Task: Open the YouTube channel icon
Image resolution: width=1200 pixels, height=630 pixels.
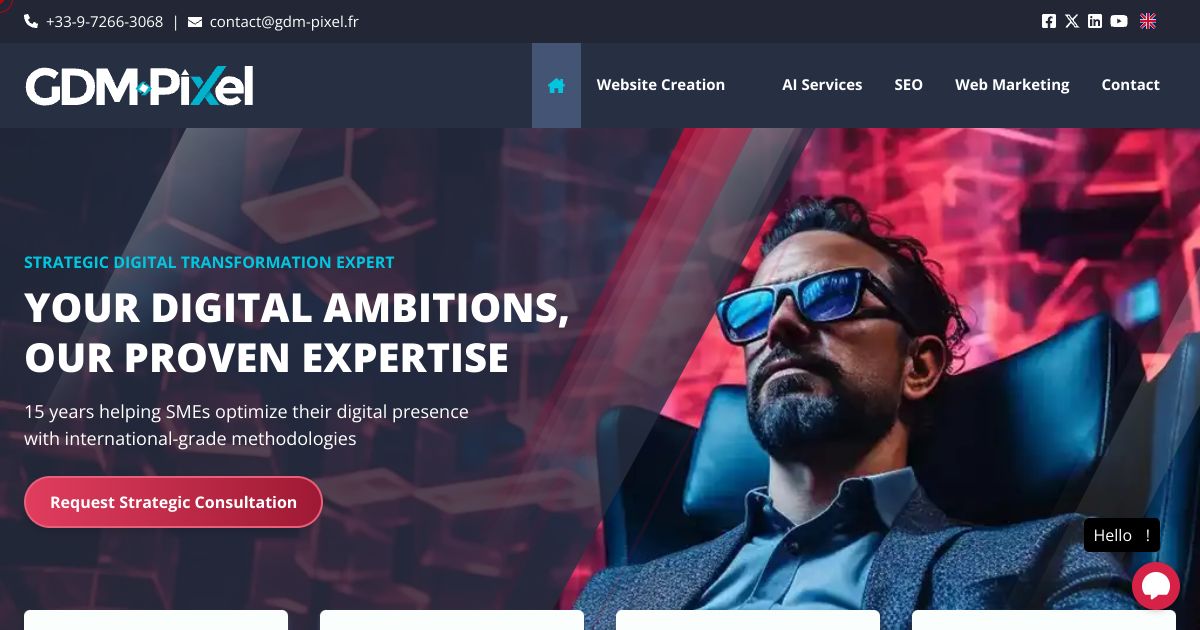Action: click(1119, 21)
